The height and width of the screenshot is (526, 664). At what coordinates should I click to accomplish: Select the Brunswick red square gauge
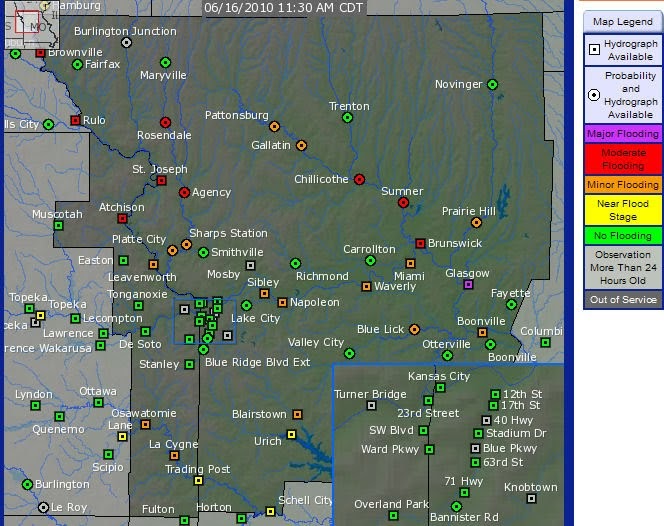(x=420, y=244)
